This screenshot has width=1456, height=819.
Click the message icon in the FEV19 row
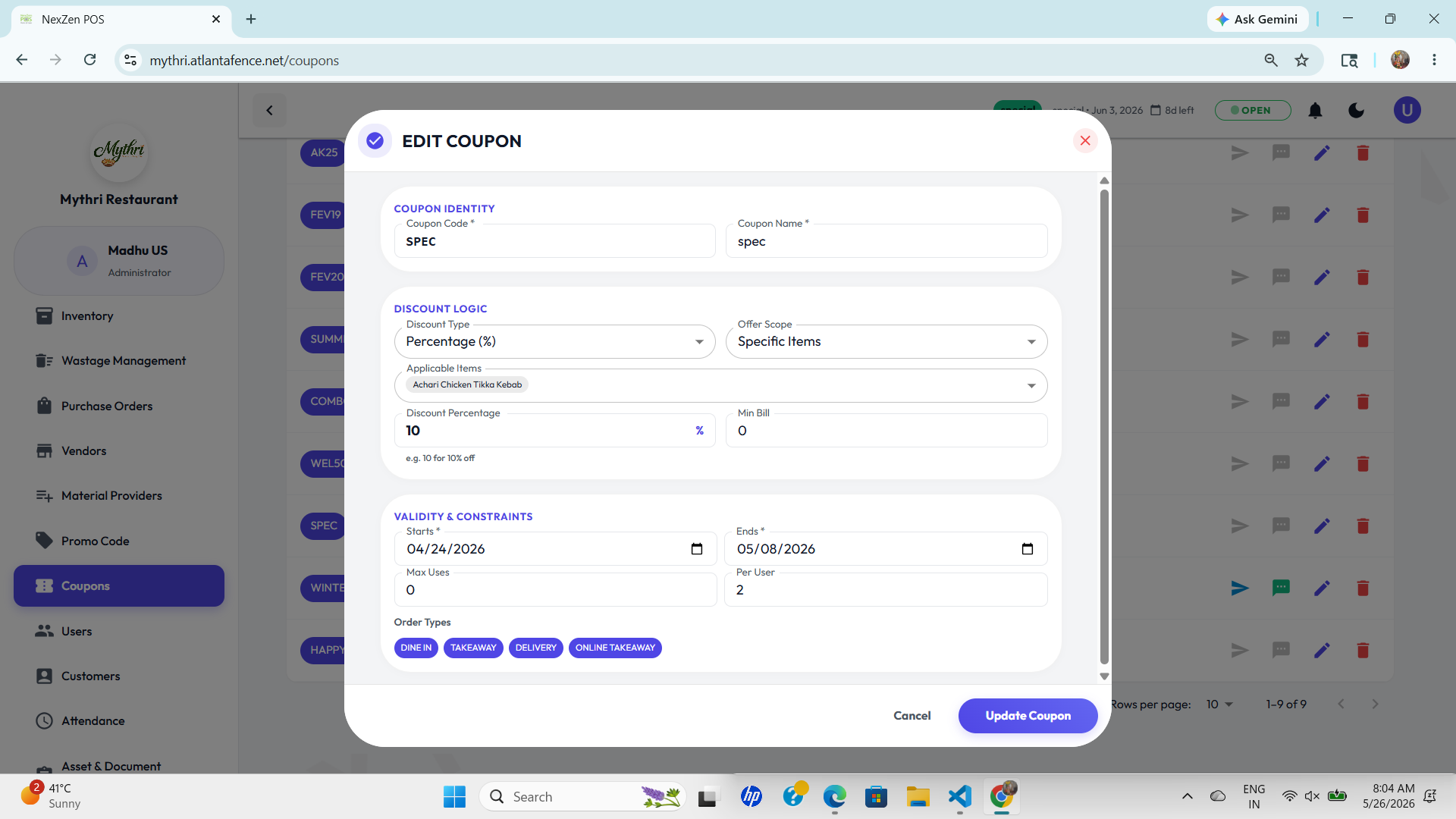click(x=1281, y=215)
